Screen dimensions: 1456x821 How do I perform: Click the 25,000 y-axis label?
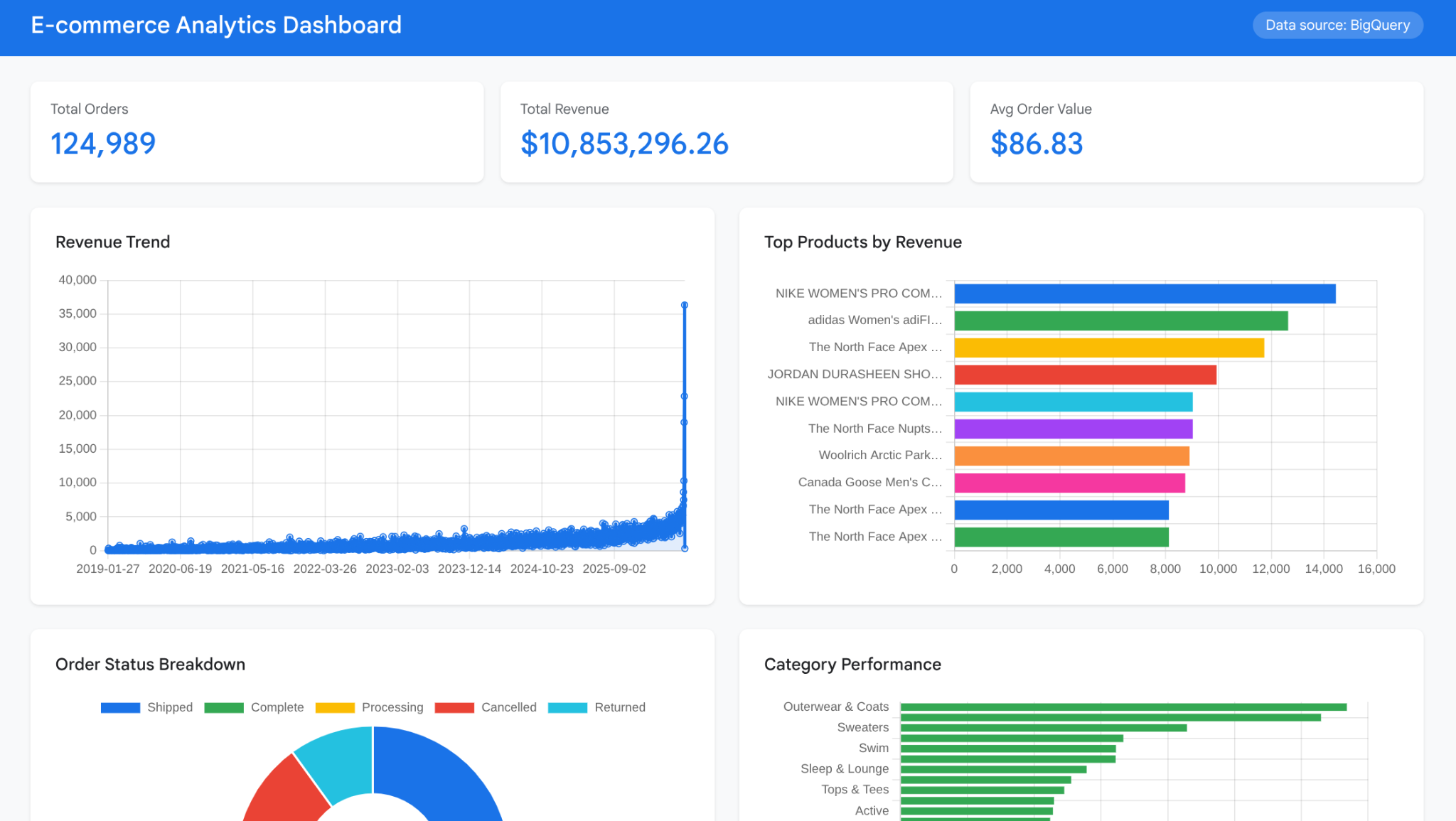click(x=77, y=381)
